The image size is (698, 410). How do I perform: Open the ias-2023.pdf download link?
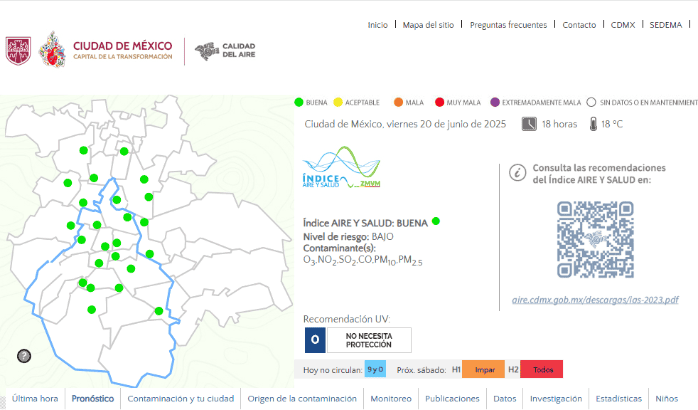pos(594,299)
